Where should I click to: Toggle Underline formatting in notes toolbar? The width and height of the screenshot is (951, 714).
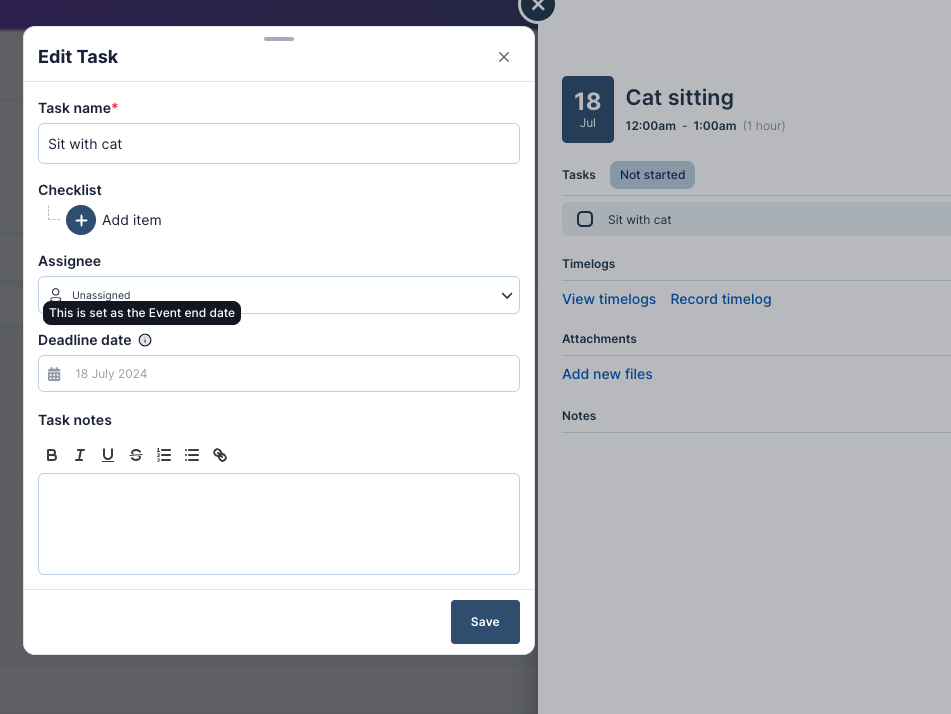[x=108, y=455]
